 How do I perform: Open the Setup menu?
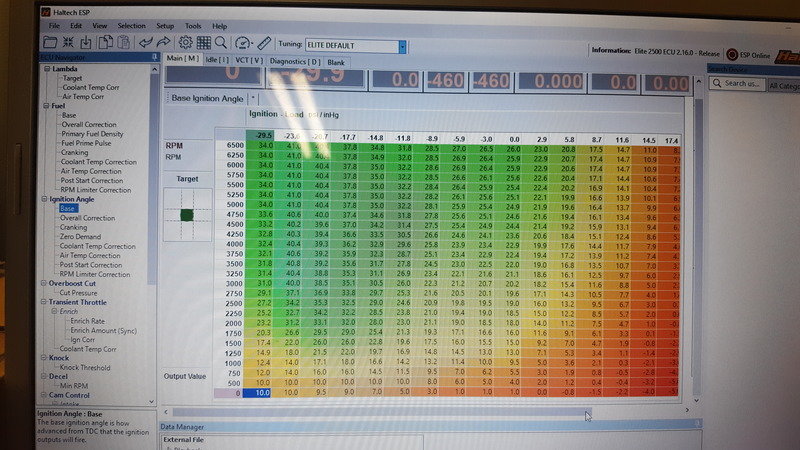point(165,26)
